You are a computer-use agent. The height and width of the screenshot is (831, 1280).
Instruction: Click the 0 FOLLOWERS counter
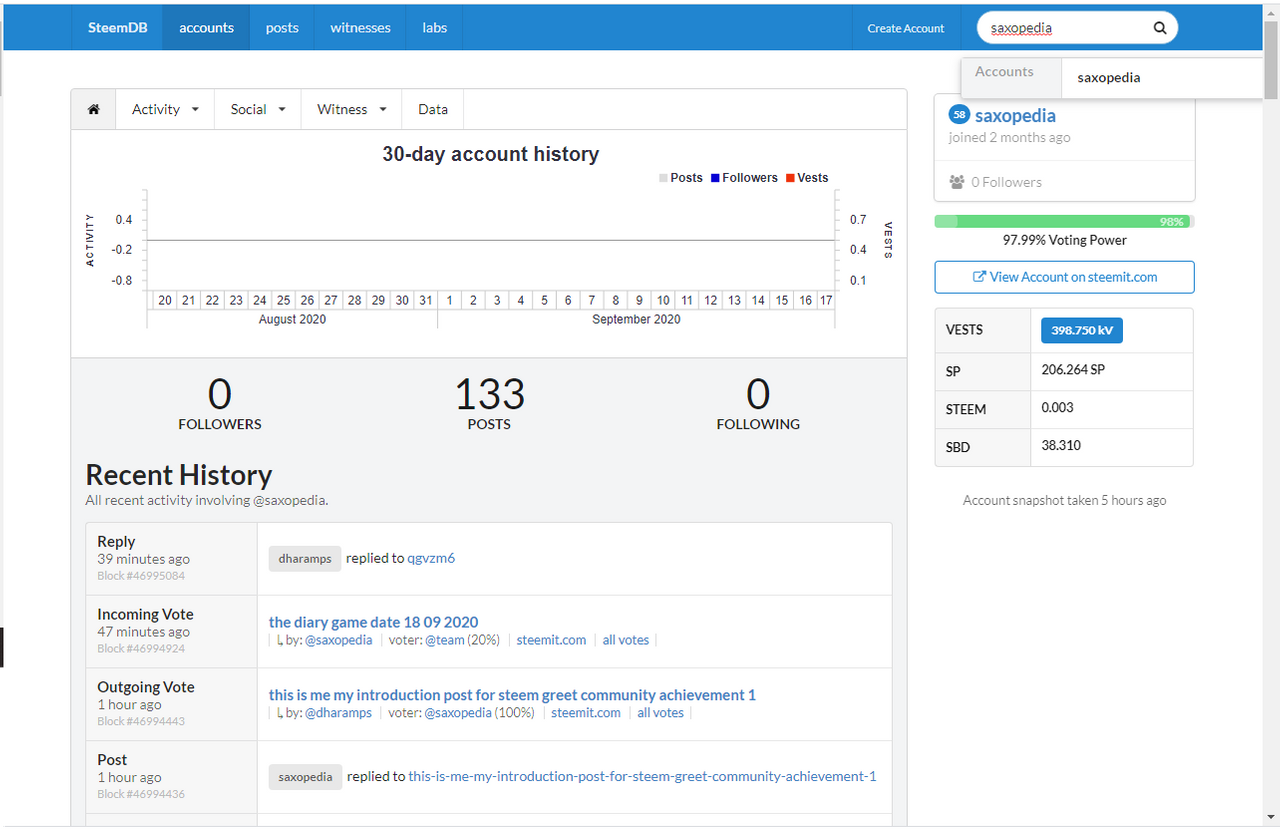[x=220, y=403]
